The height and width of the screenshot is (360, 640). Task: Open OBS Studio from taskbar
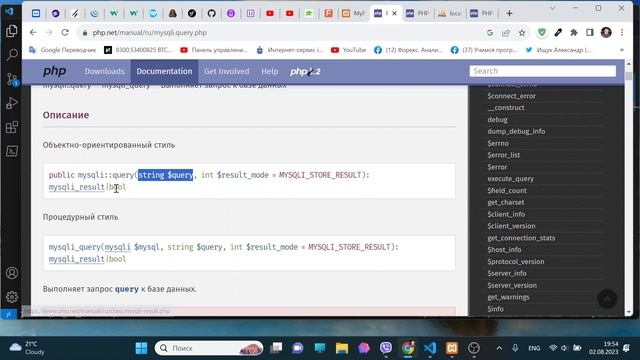[474, 348]
